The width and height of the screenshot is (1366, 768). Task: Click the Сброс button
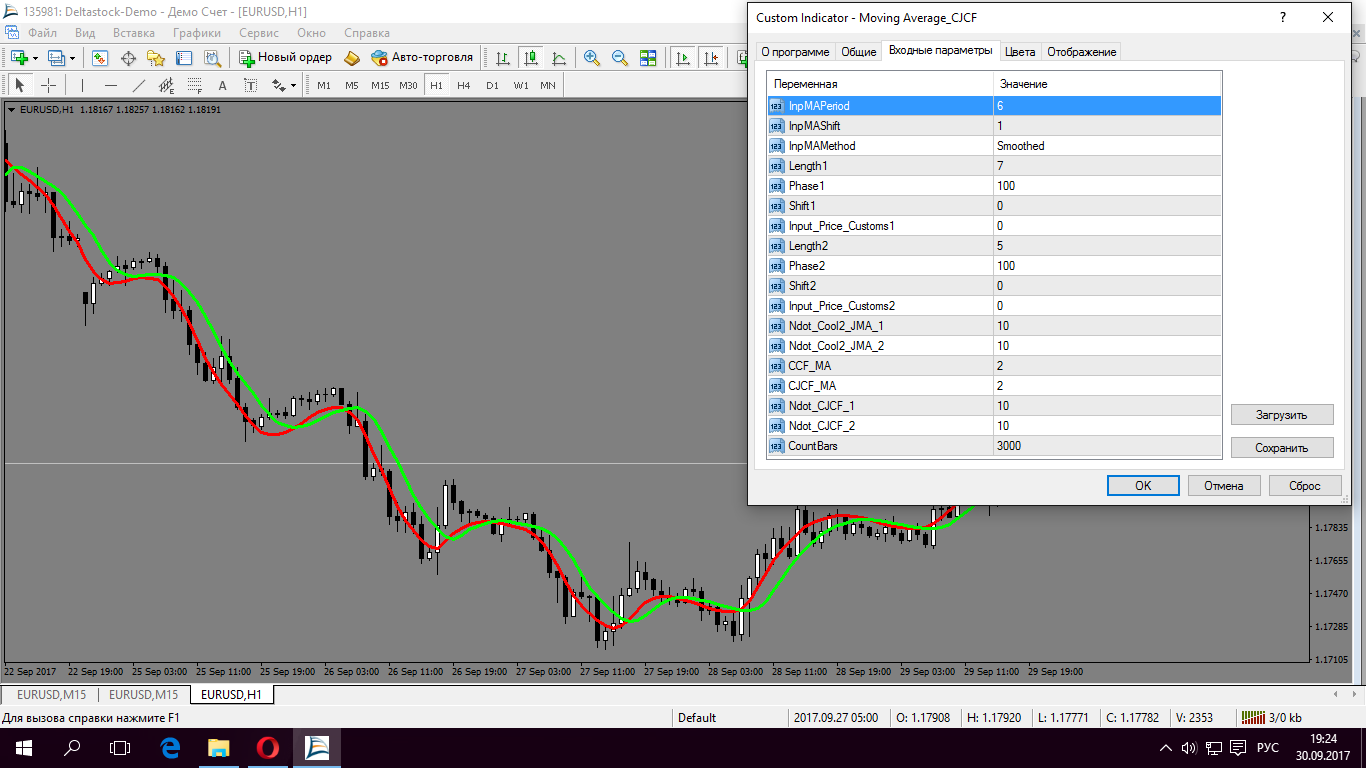tap(1305, 485)
